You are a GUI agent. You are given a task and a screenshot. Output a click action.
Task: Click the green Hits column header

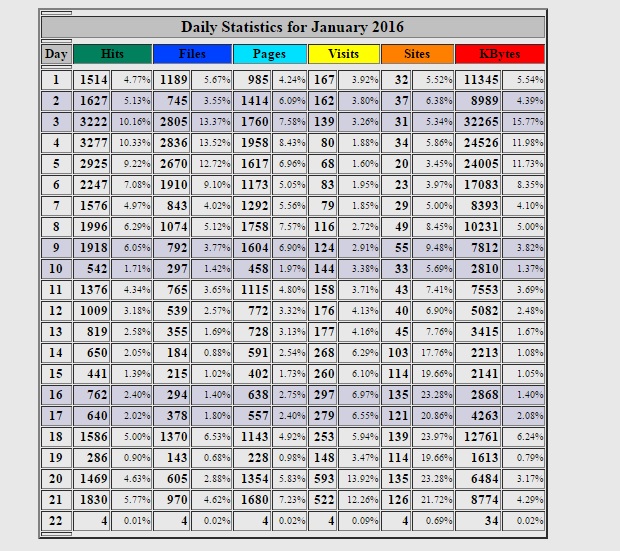[112, 54]
